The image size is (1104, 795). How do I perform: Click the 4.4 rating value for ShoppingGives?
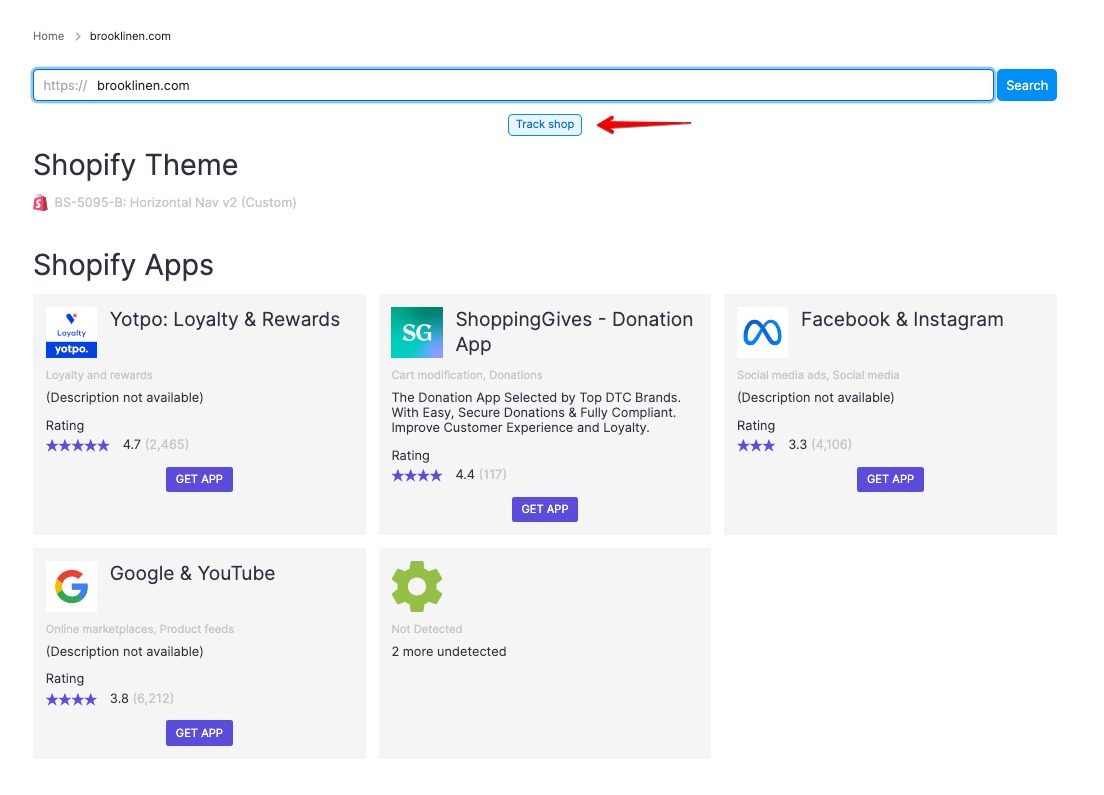464,475
